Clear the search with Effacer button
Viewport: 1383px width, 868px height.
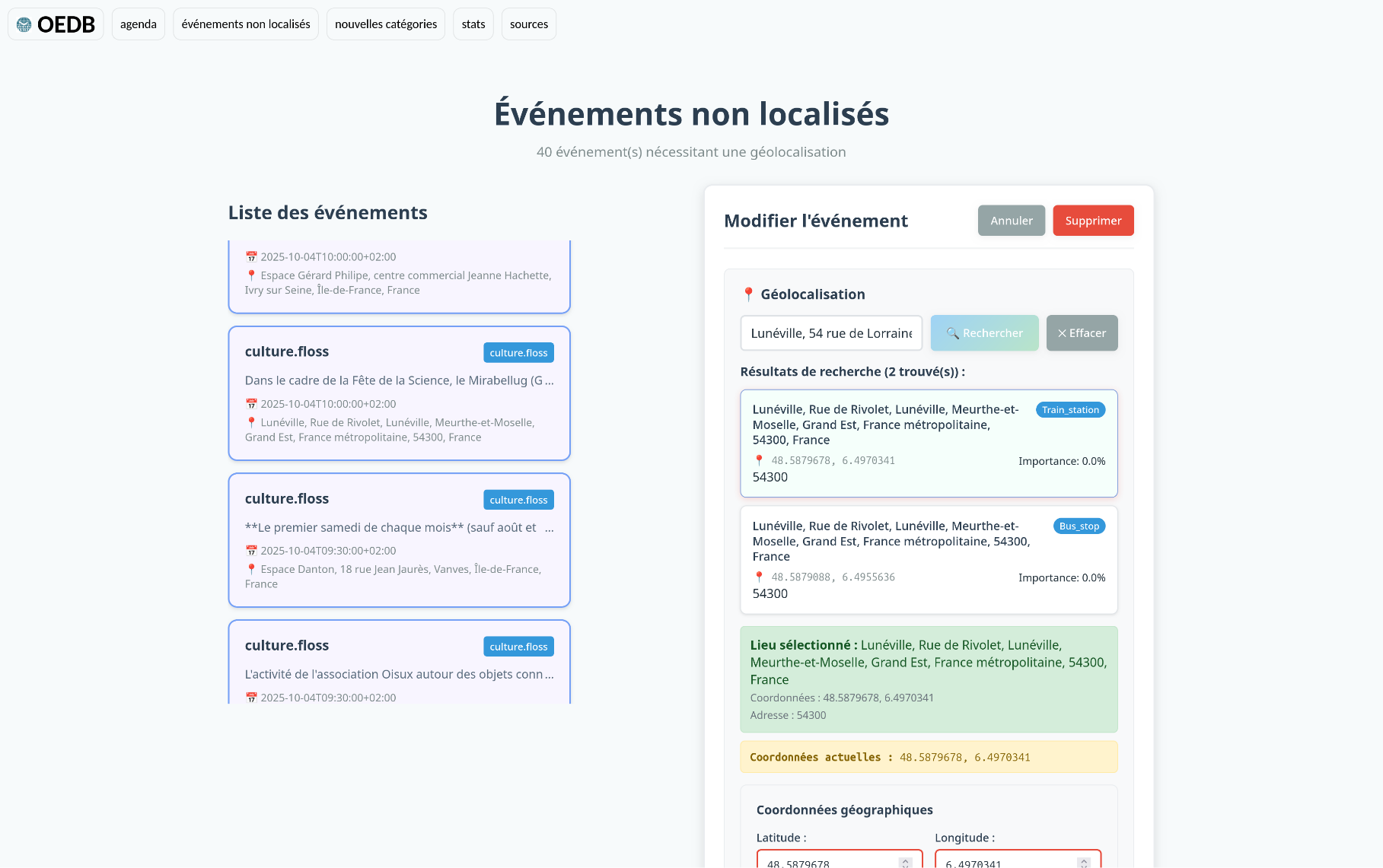(x=1082, y=333)
